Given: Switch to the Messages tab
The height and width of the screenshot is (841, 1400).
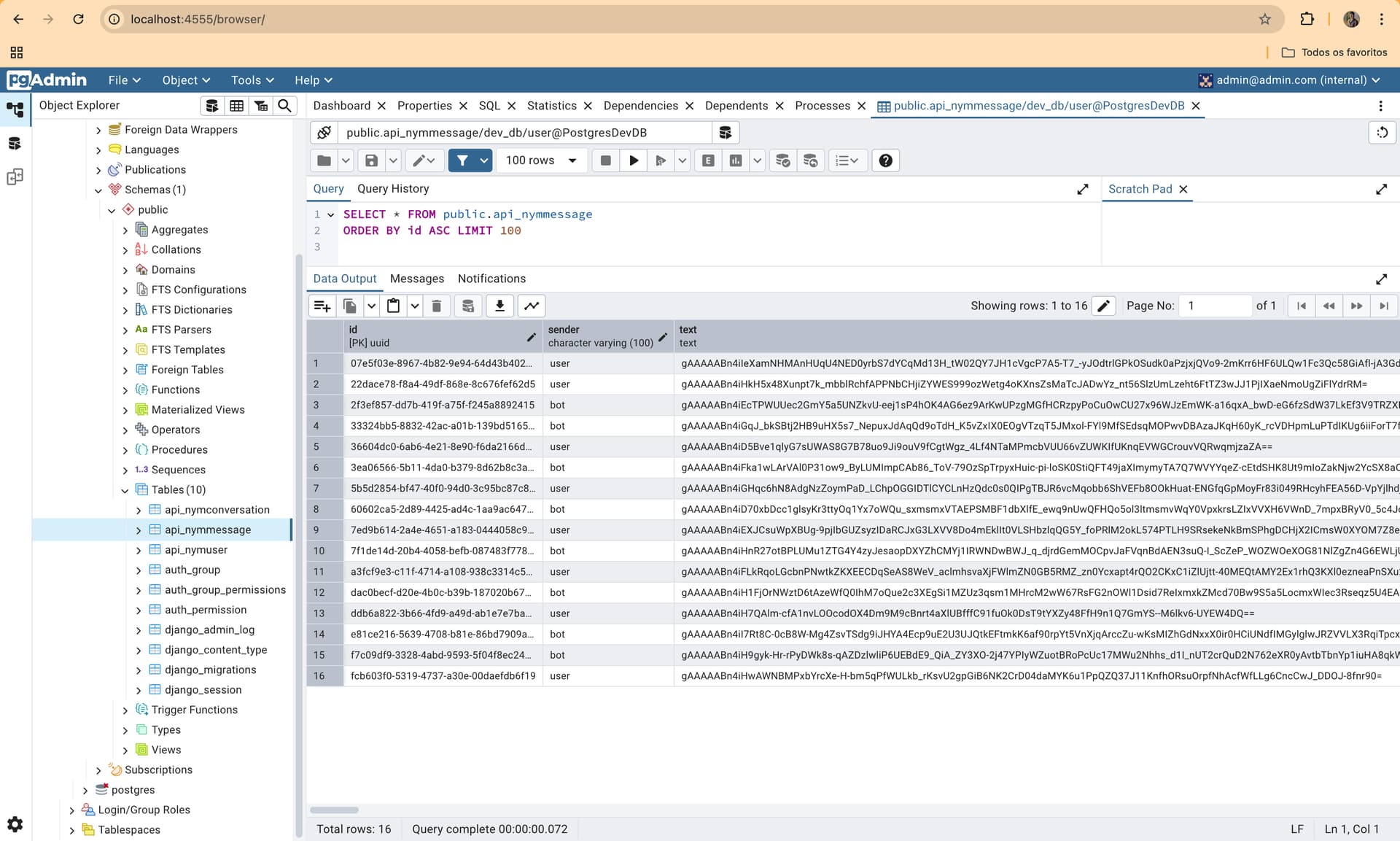Looking at the screenshot, I should pos(417,279).
